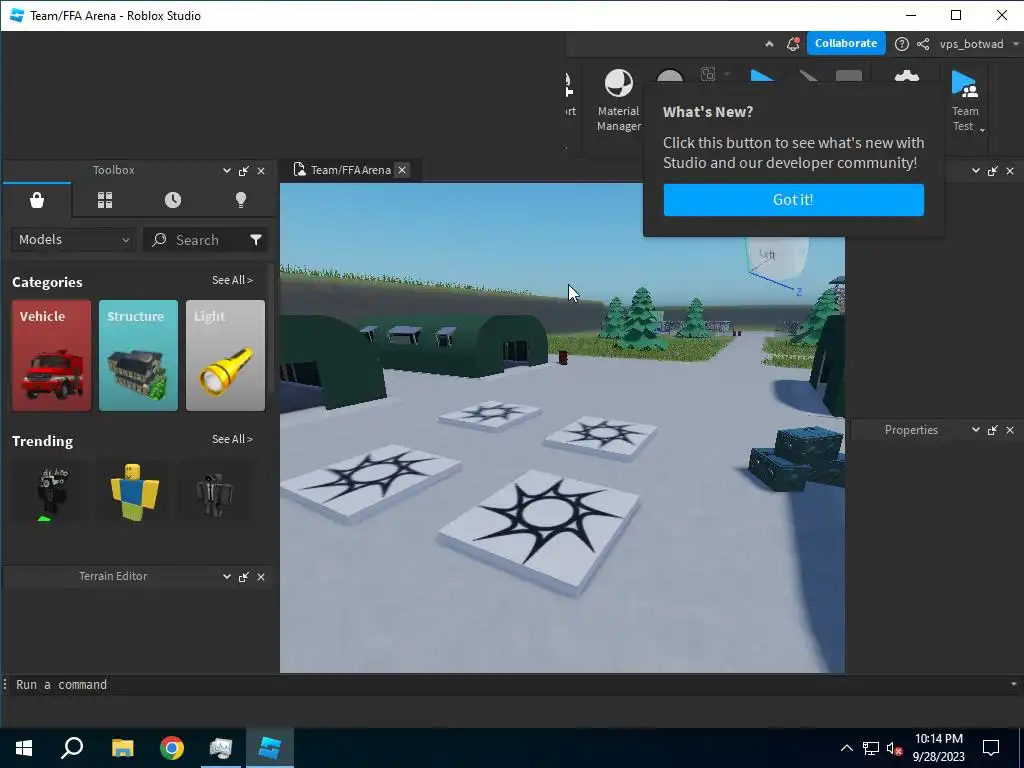Open the network status tray icon

pyautogui.click(x=871, y=748)
